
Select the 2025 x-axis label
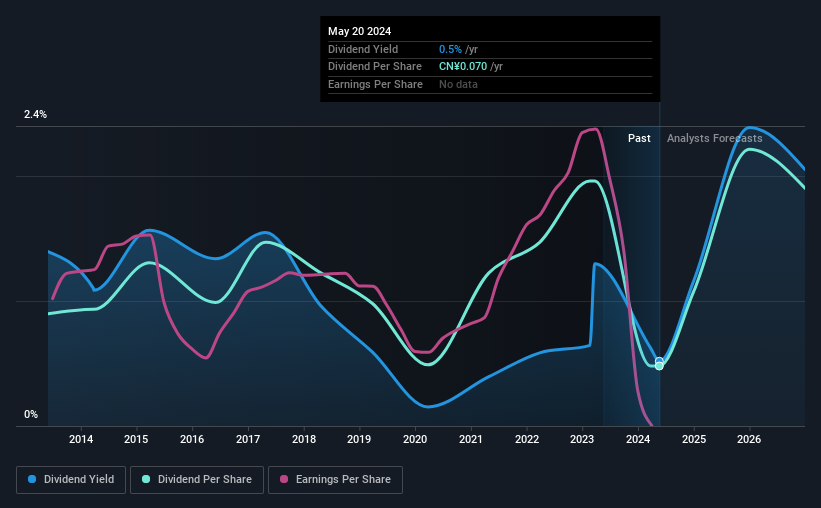click(x=694, y=439)
